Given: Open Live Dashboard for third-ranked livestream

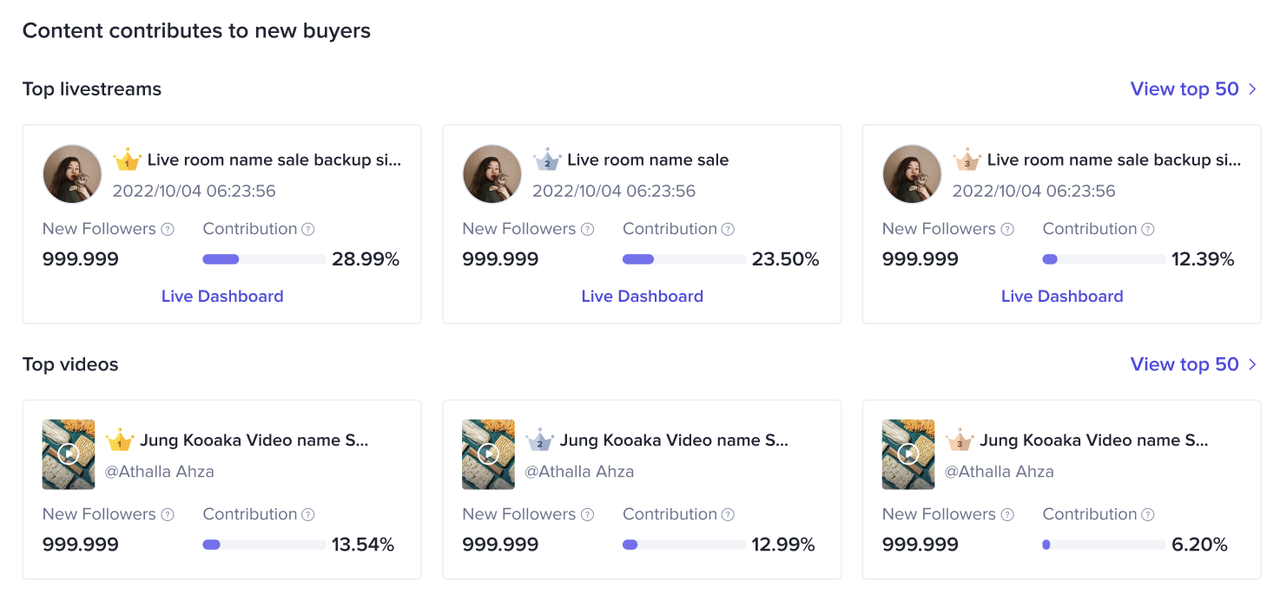Looking at the screenshot, I should point(1062,296).
